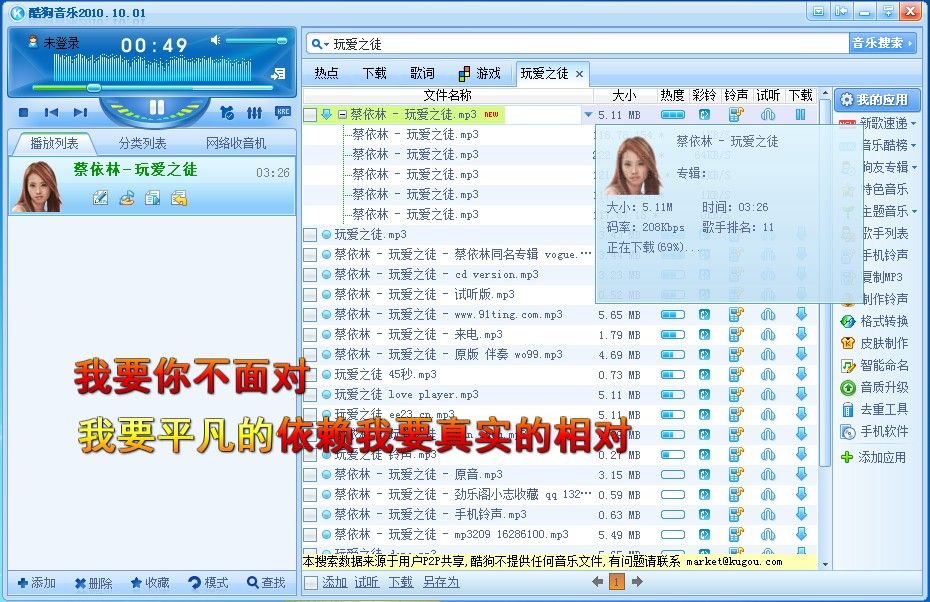Collapse the first 蔡依林 - 玩爱之徒.mp3 group
This screenshot has height=602, width=930.
click(342, 114)
